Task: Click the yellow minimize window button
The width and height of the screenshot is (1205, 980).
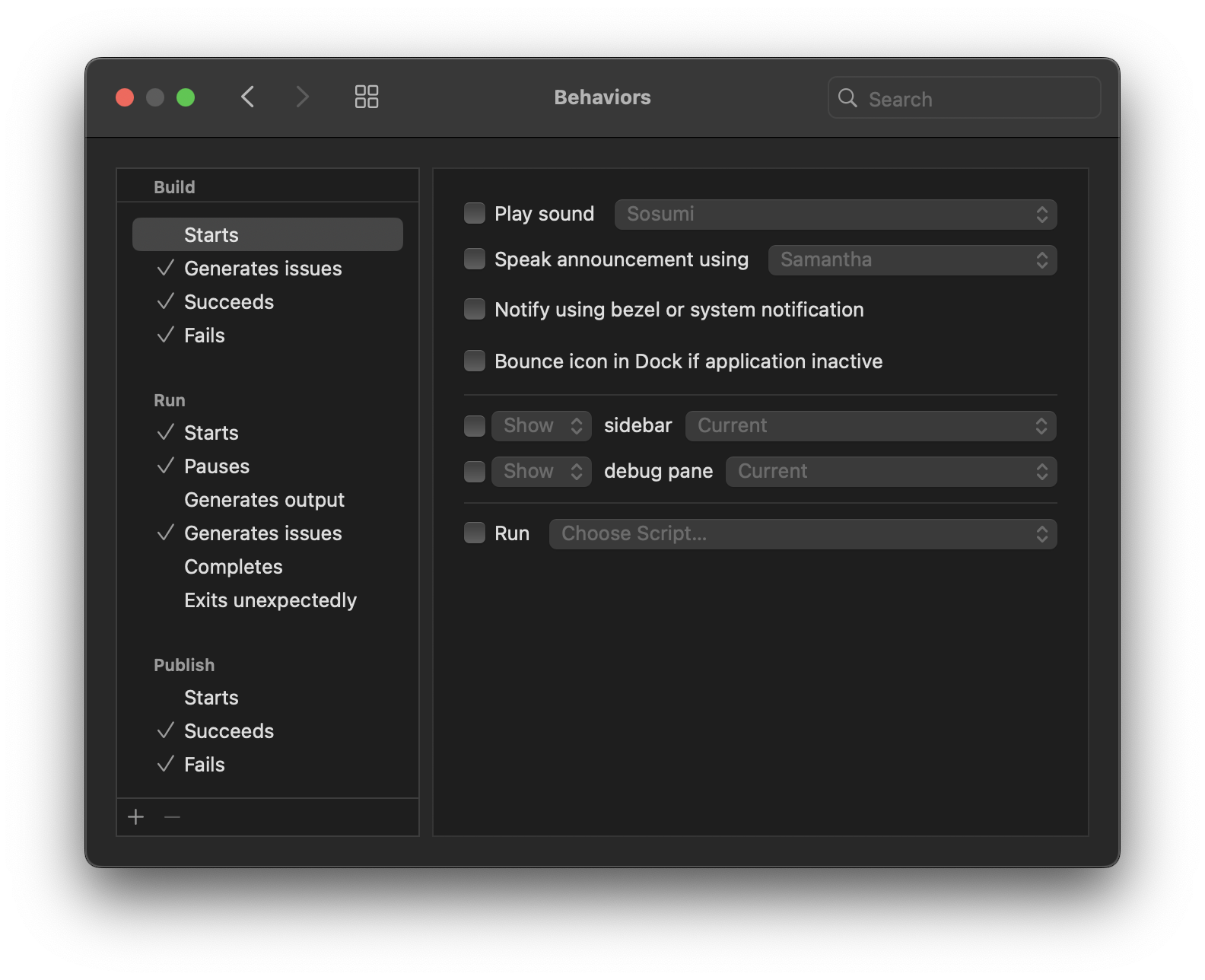Action: coord(155,97)
